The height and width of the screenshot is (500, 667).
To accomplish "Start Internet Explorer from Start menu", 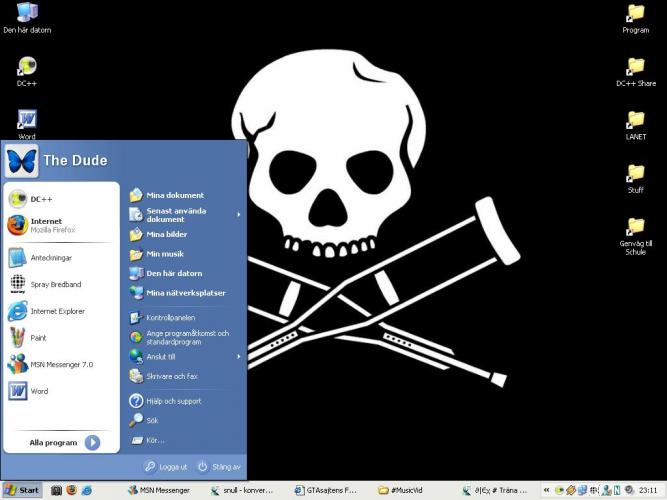I will tap(57, 311).
